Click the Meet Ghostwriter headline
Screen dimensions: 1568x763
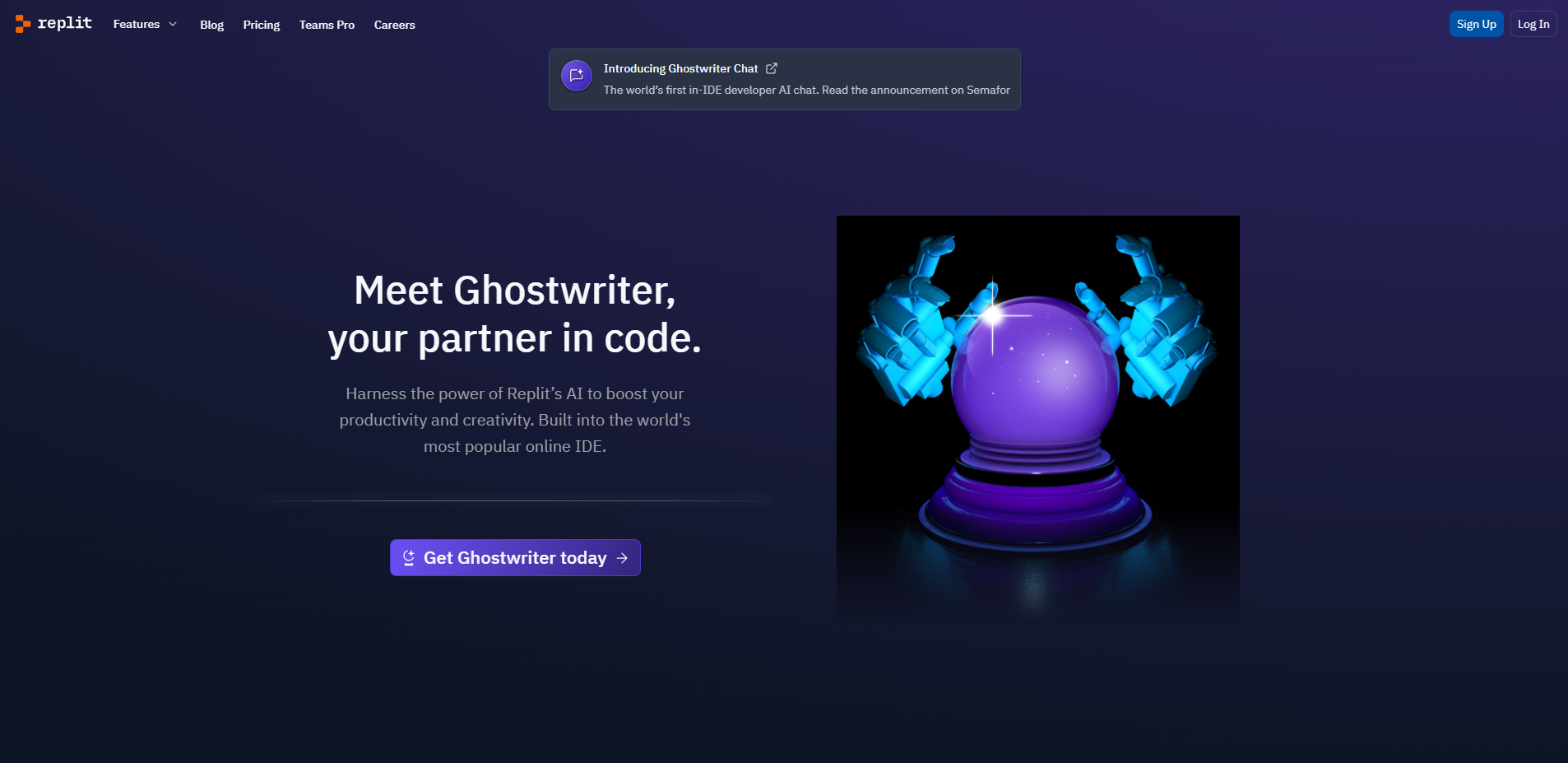click(514, 314)
